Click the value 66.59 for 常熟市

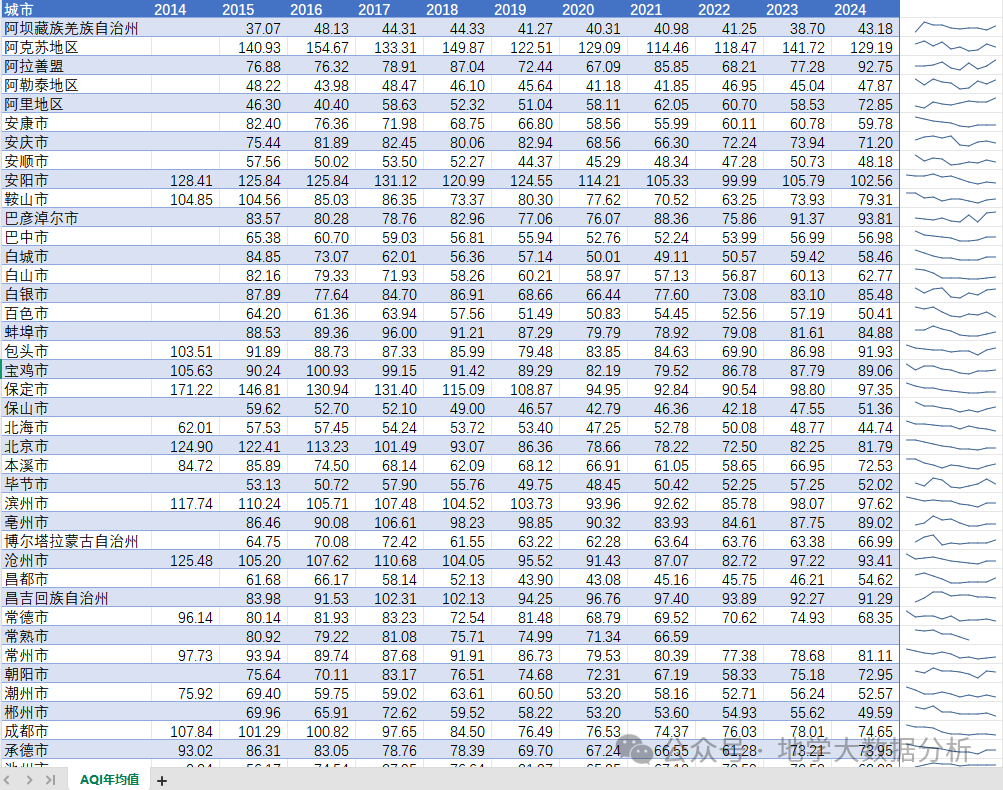click(x=671, y=636)
